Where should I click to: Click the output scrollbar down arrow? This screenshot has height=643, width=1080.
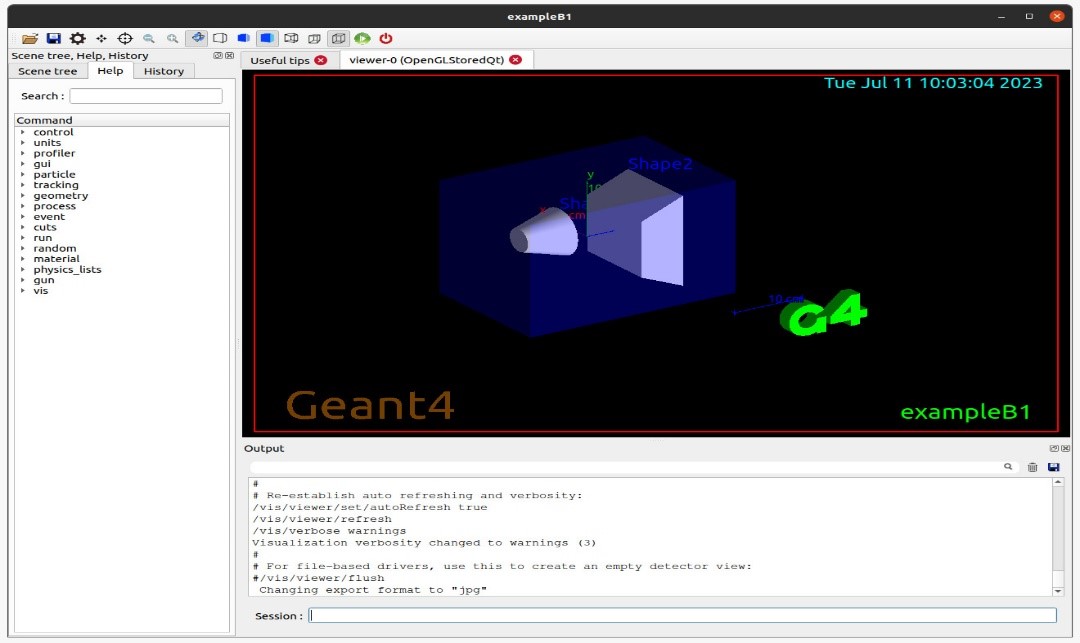pyautogui.click(x=1058, y=591)
